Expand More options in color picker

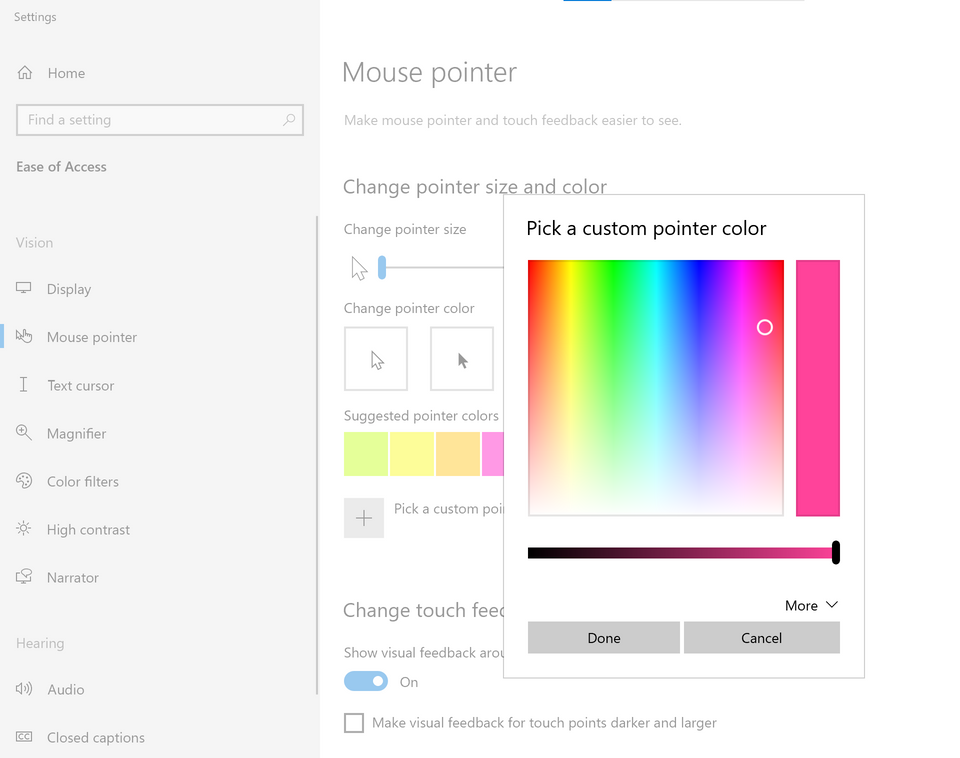click(811, 605)
